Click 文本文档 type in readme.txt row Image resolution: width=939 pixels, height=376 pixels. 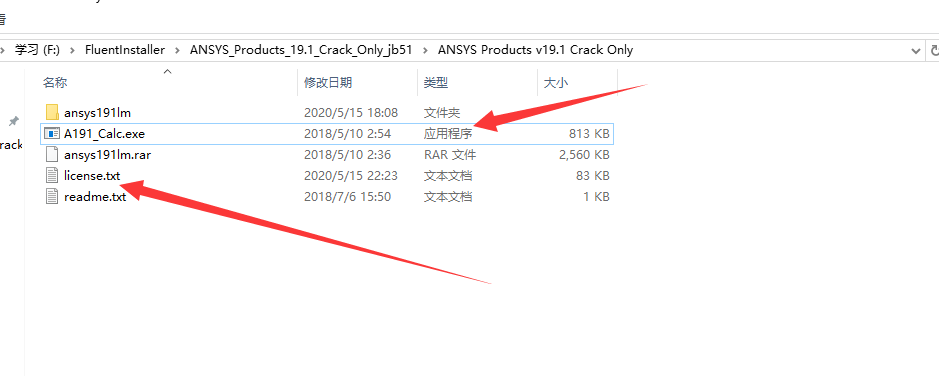[448, 196]
